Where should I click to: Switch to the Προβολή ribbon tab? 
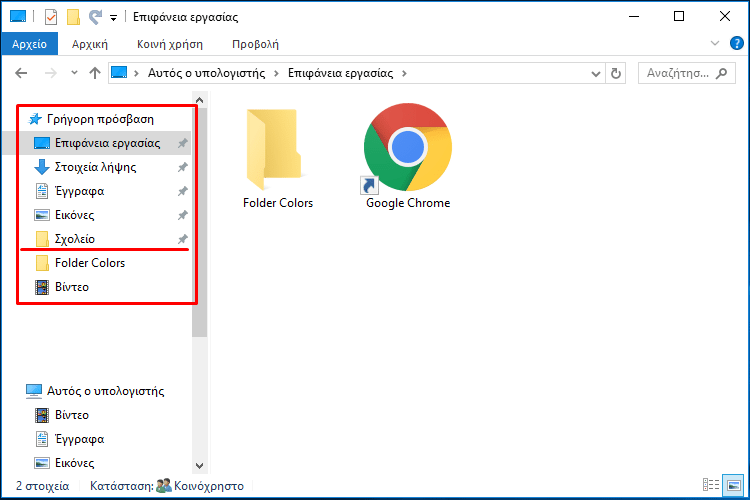tap(255, 44)
